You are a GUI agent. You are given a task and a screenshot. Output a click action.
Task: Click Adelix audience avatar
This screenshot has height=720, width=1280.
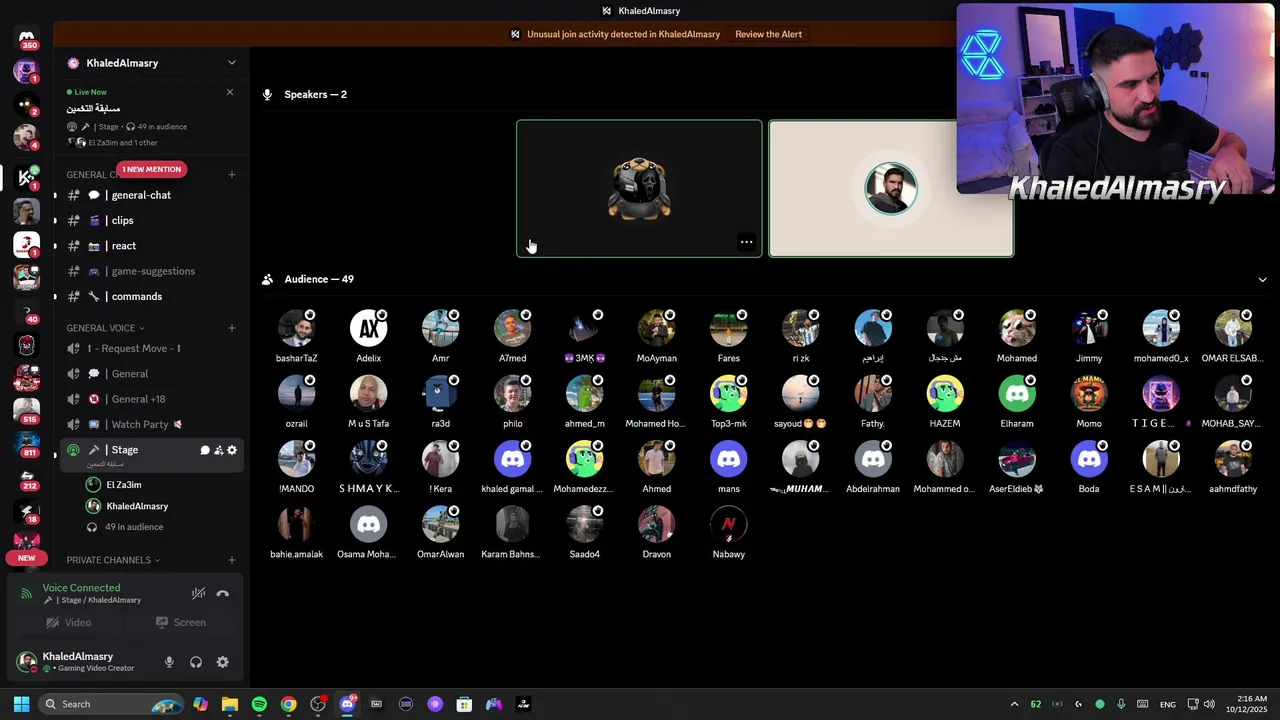368,329
